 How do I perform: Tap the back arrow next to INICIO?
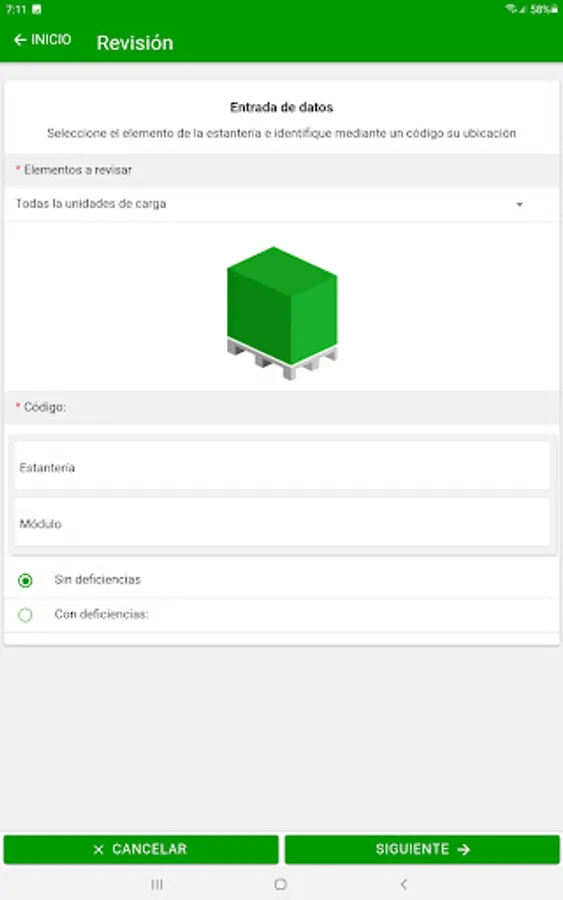click(20, 40)
